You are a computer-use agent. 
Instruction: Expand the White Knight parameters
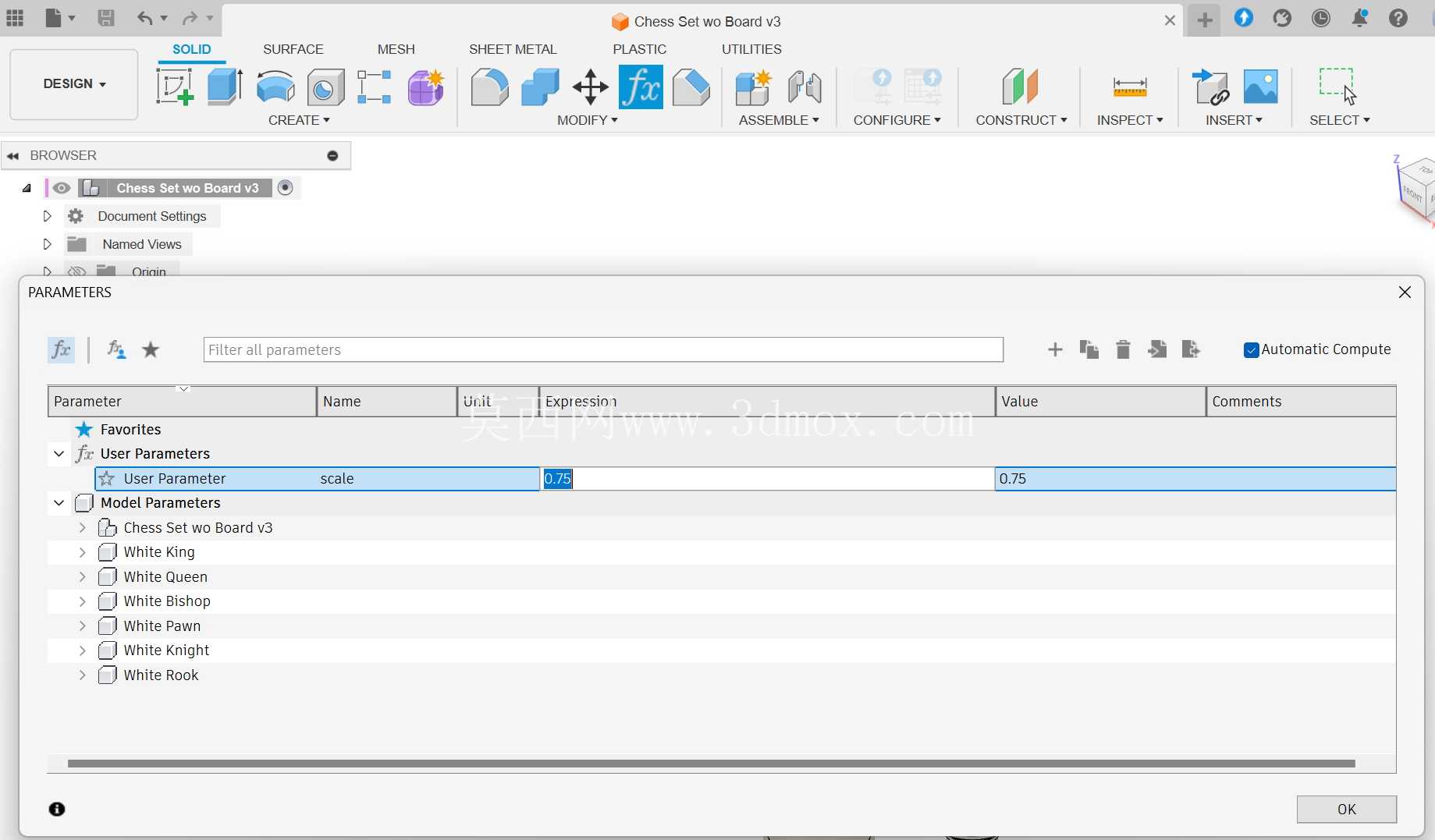pyautogui.click(x=83, y=650)
